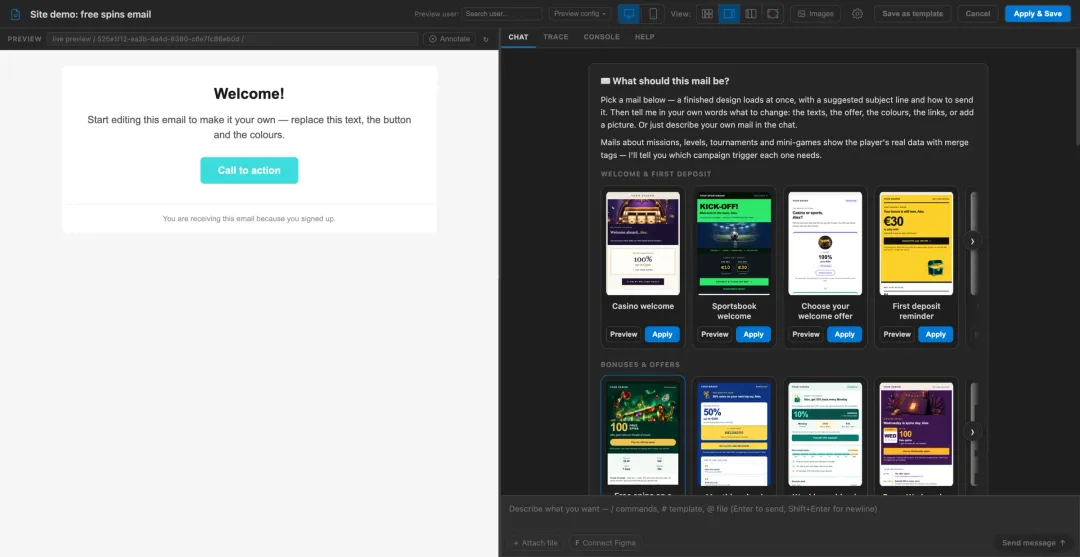
Task: Click the 100 free spins template thumbnail
Action: (643, 434)
